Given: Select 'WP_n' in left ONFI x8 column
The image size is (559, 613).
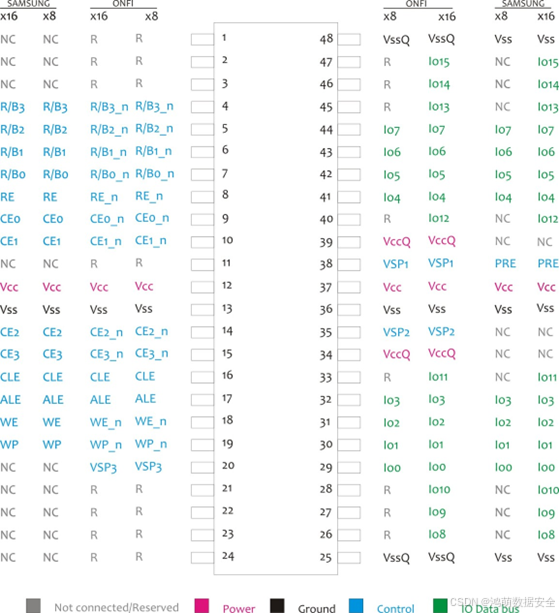Looking at the screenshot, I should 151,444.
